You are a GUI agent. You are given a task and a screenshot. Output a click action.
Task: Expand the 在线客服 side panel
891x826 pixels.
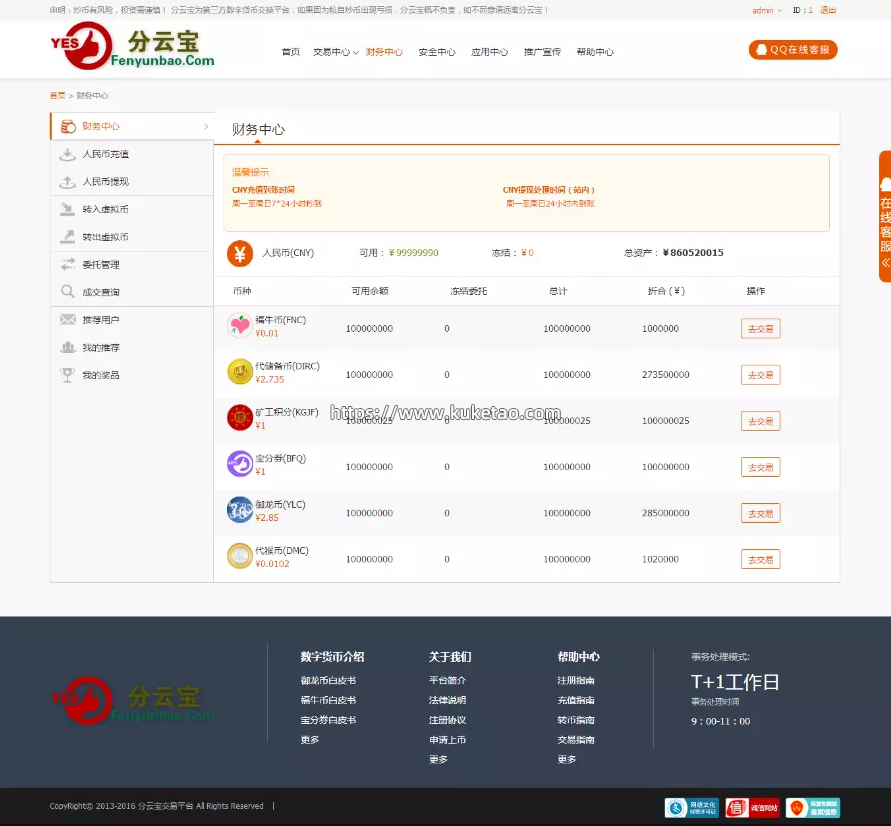[885, 216]
